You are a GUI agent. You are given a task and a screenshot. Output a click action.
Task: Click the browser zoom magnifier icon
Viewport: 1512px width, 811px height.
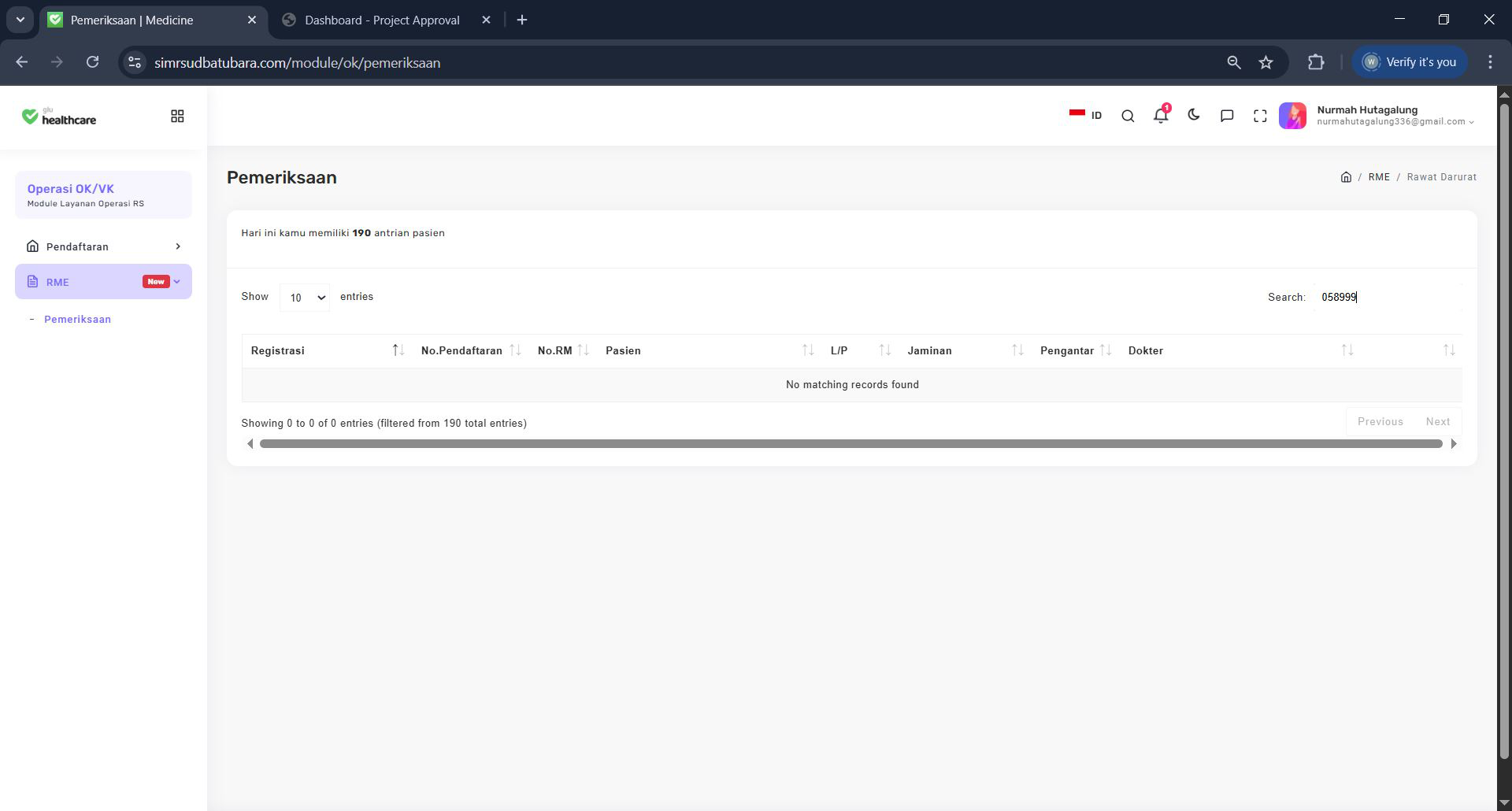click(1234, 62)
